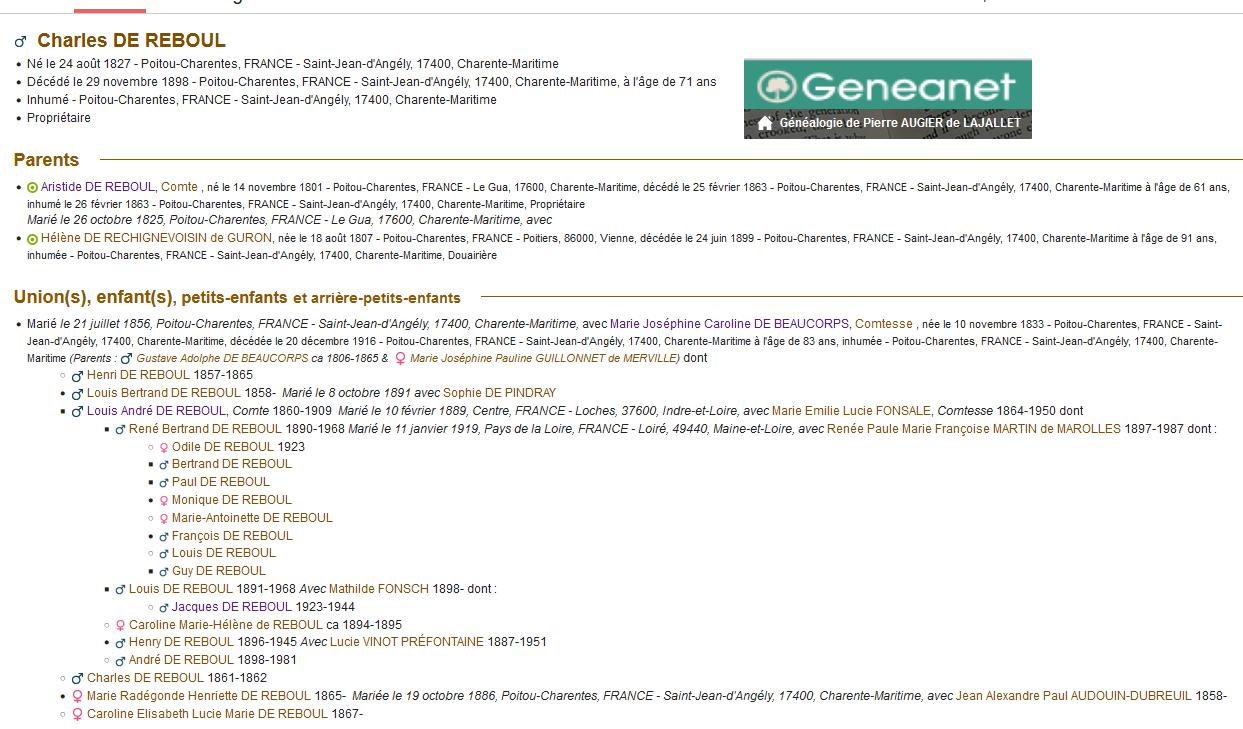Click the green tree icon beside Aristide DE REBOUL
1243x729 pixels.
pos(33,187)
